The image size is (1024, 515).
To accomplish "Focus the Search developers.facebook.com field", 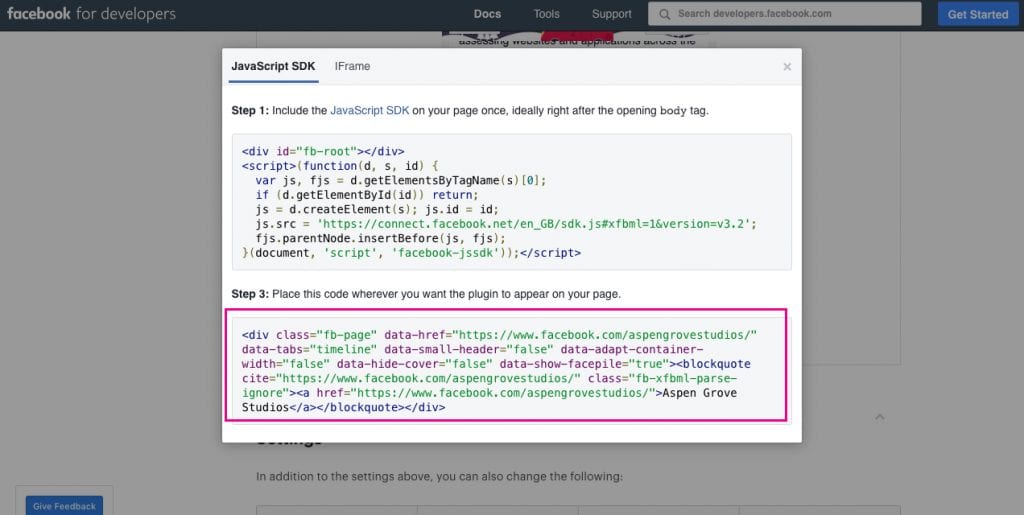I will (x=784, y=14).
